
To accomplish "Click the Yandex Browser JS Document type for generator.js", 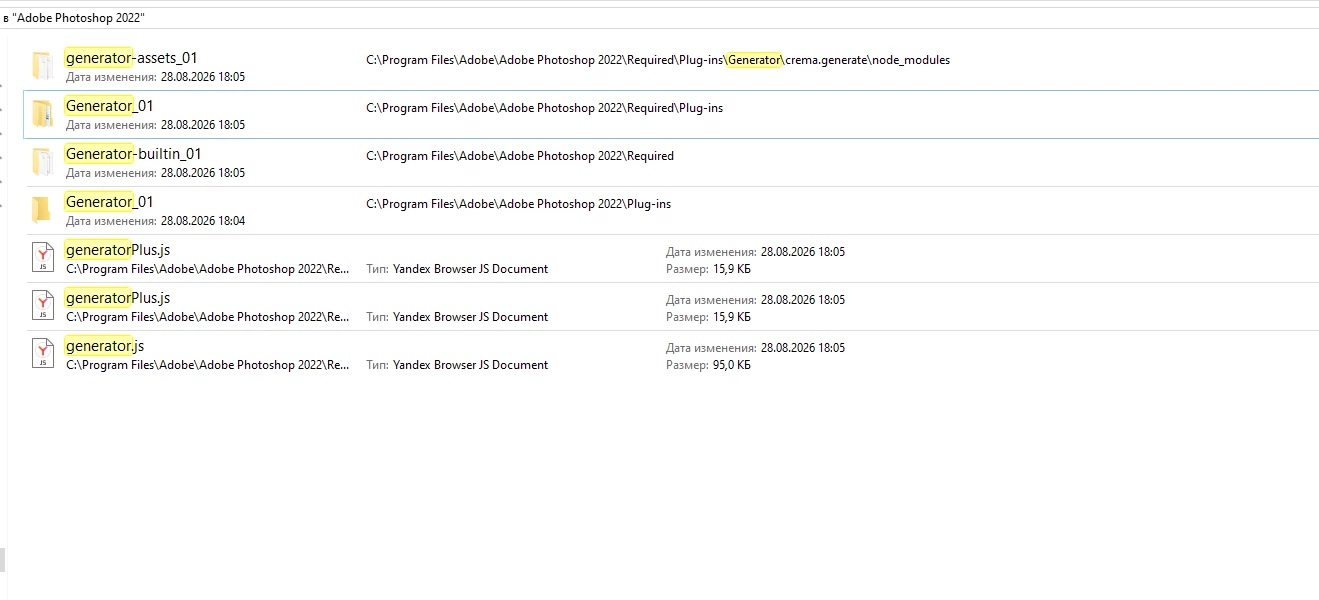I will (470, 365).
